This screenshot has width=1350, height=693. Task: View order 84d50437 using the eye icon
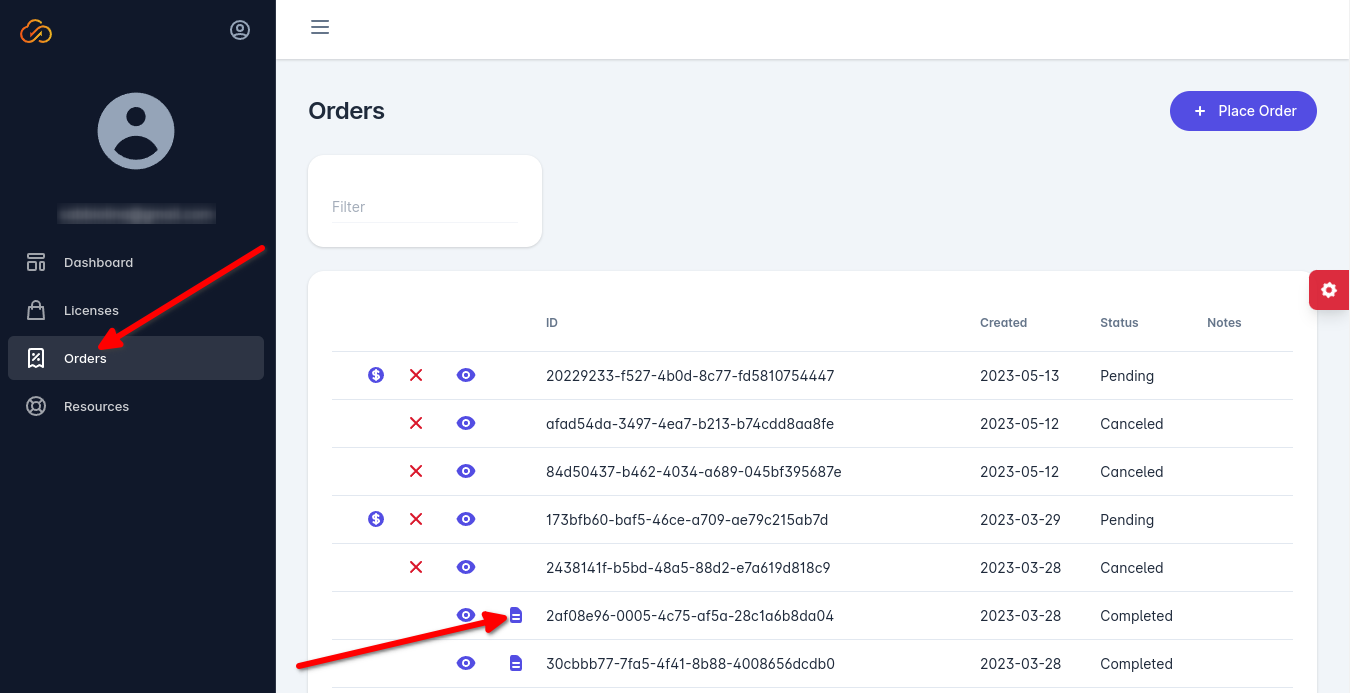tap(466, 471)
